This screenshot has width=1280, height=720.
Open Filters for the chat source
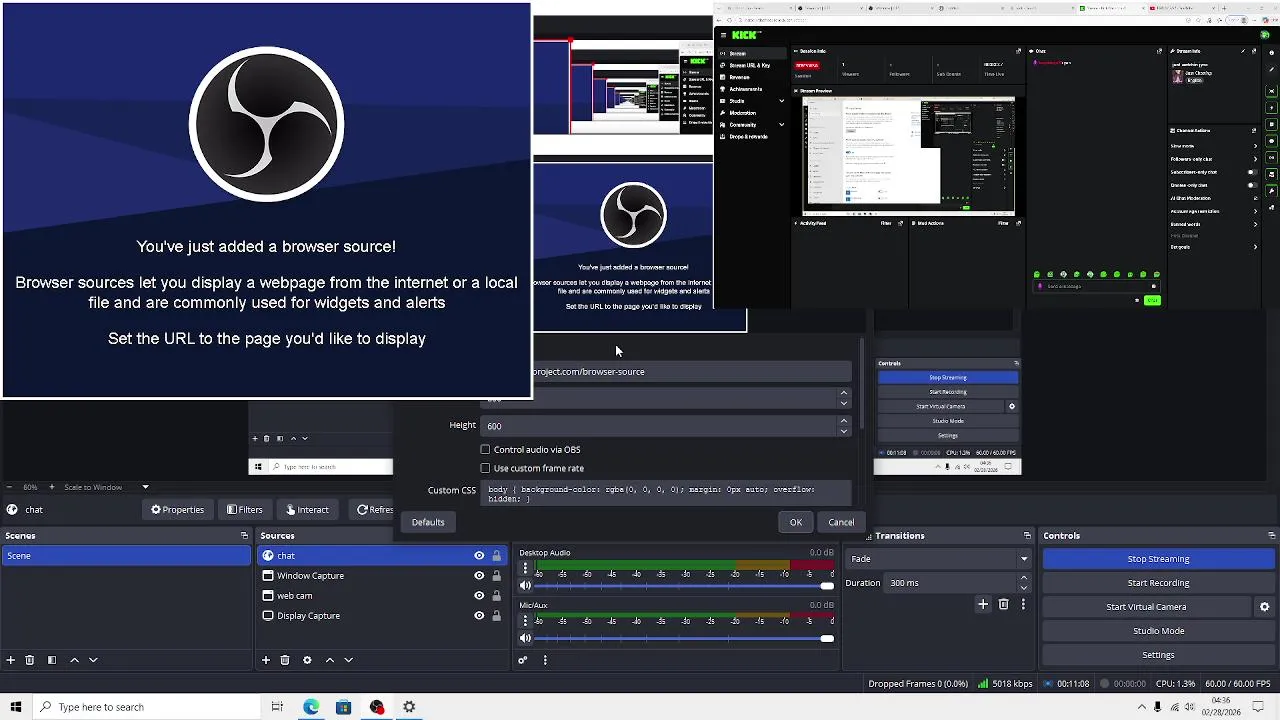coord(245,510)
